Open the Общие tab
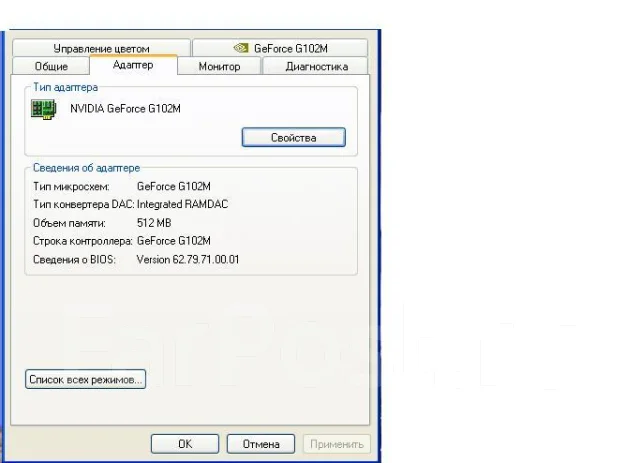 (51, 66)
